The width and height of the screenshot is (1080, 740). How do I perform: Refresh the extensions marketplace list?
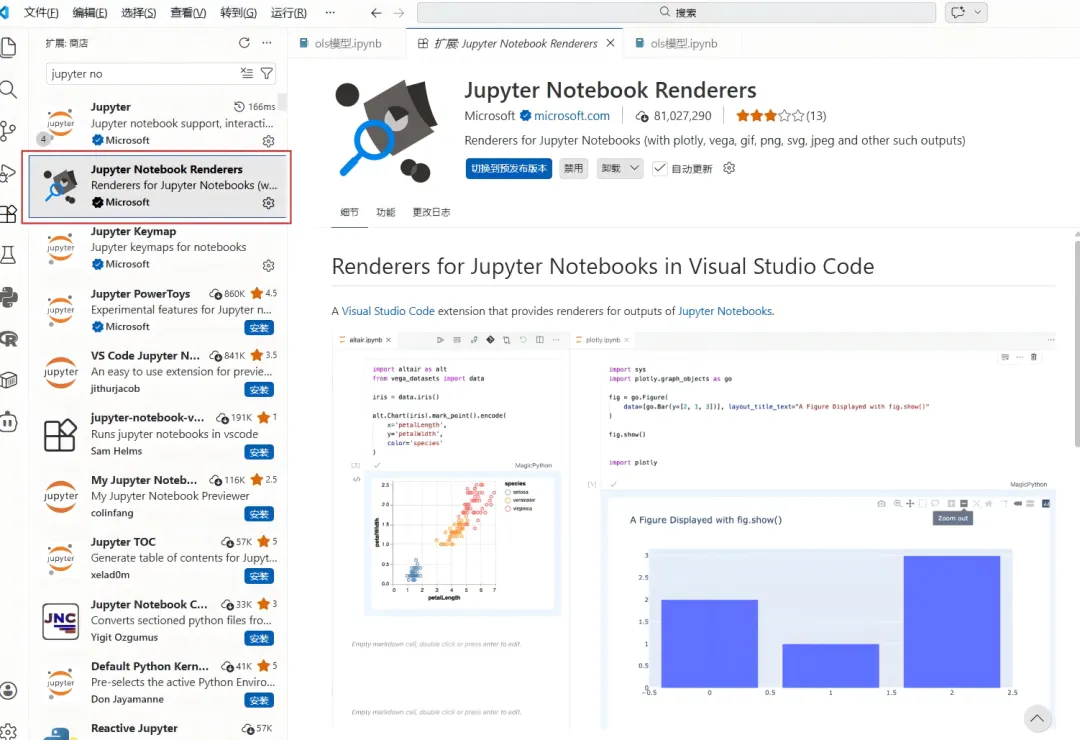click(244, 43)
